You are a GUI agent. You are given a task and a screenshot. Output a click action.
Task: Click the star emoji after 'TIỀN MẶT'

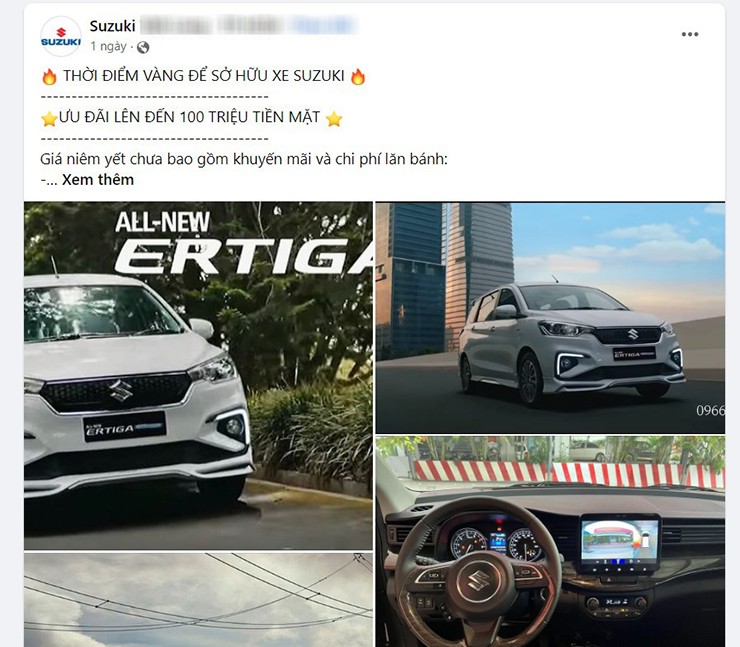point(334,118)
